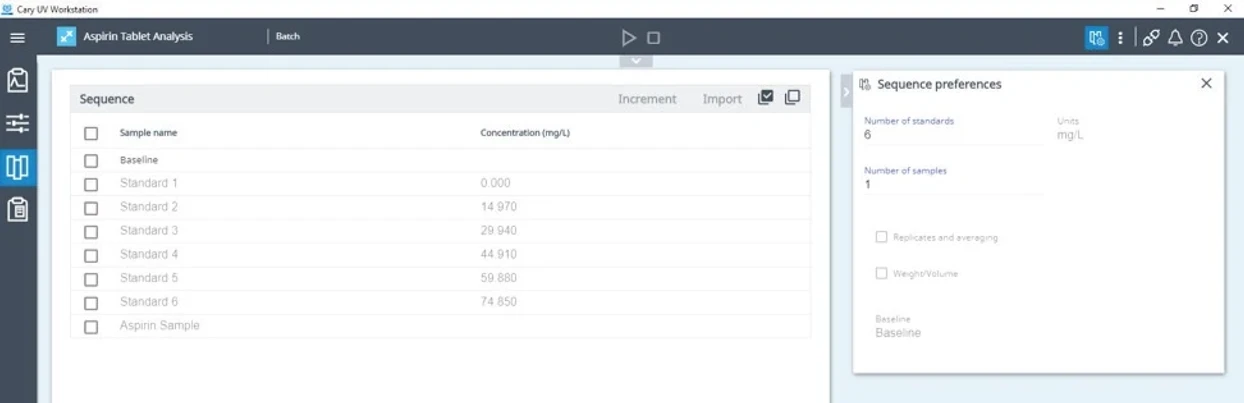Check the Standard 4 row checkbox
This screenshot has height=403, width=1244.
click(x=91, y=255)
